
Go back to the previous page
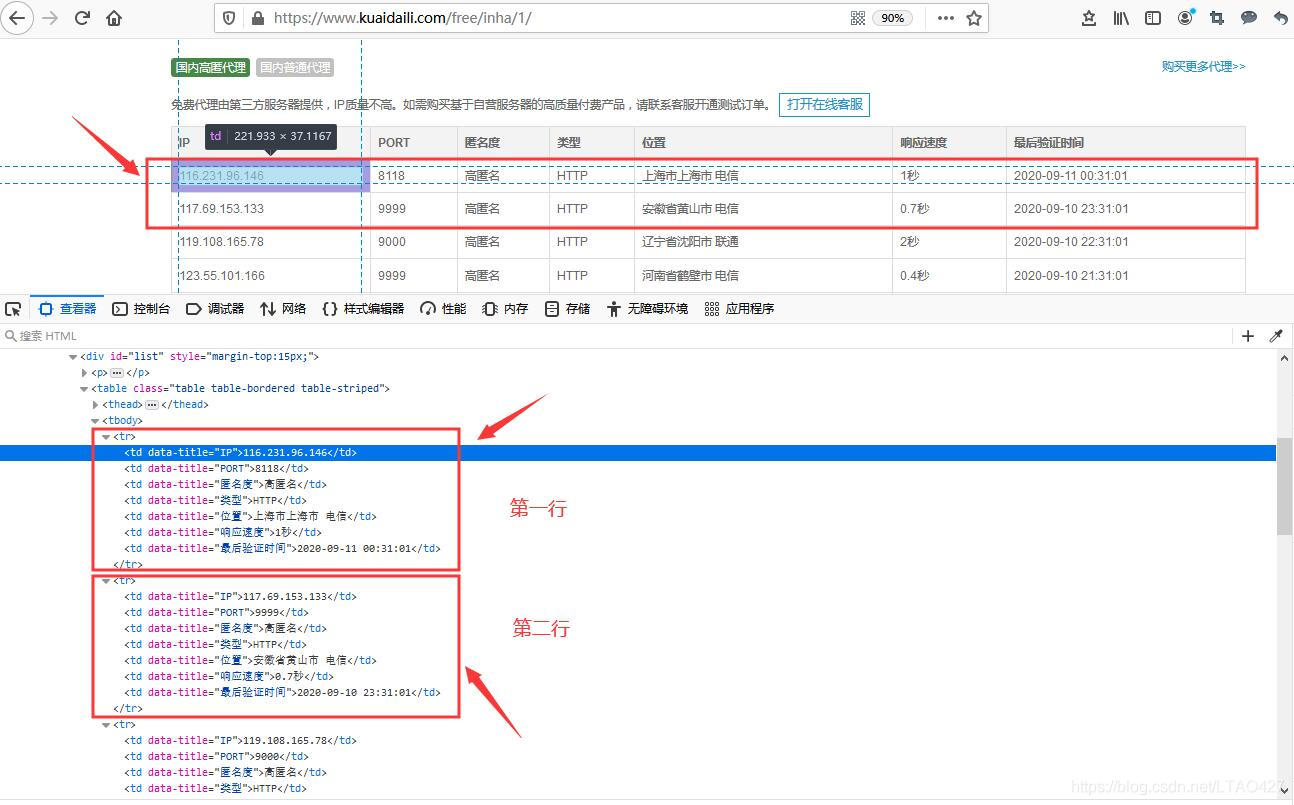[17, 18]
